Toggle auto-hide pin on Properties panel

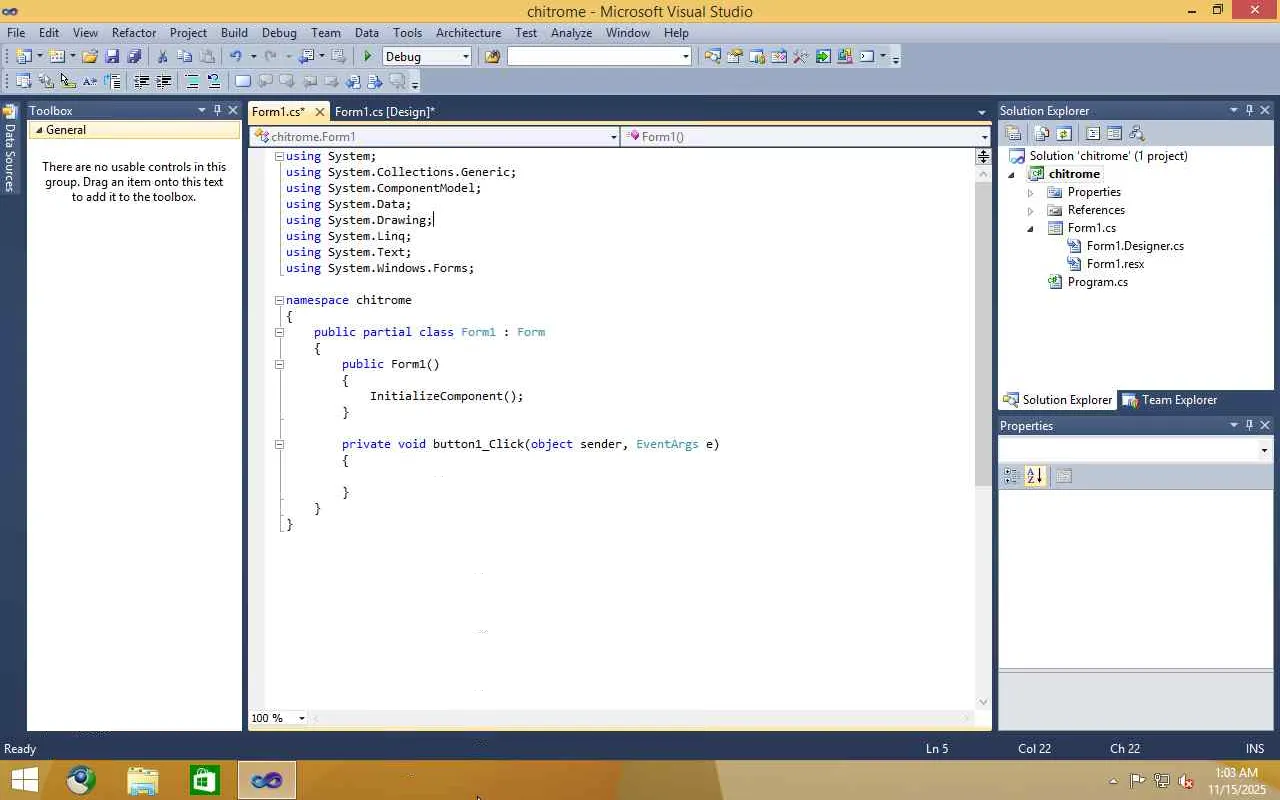[1249, 425]
